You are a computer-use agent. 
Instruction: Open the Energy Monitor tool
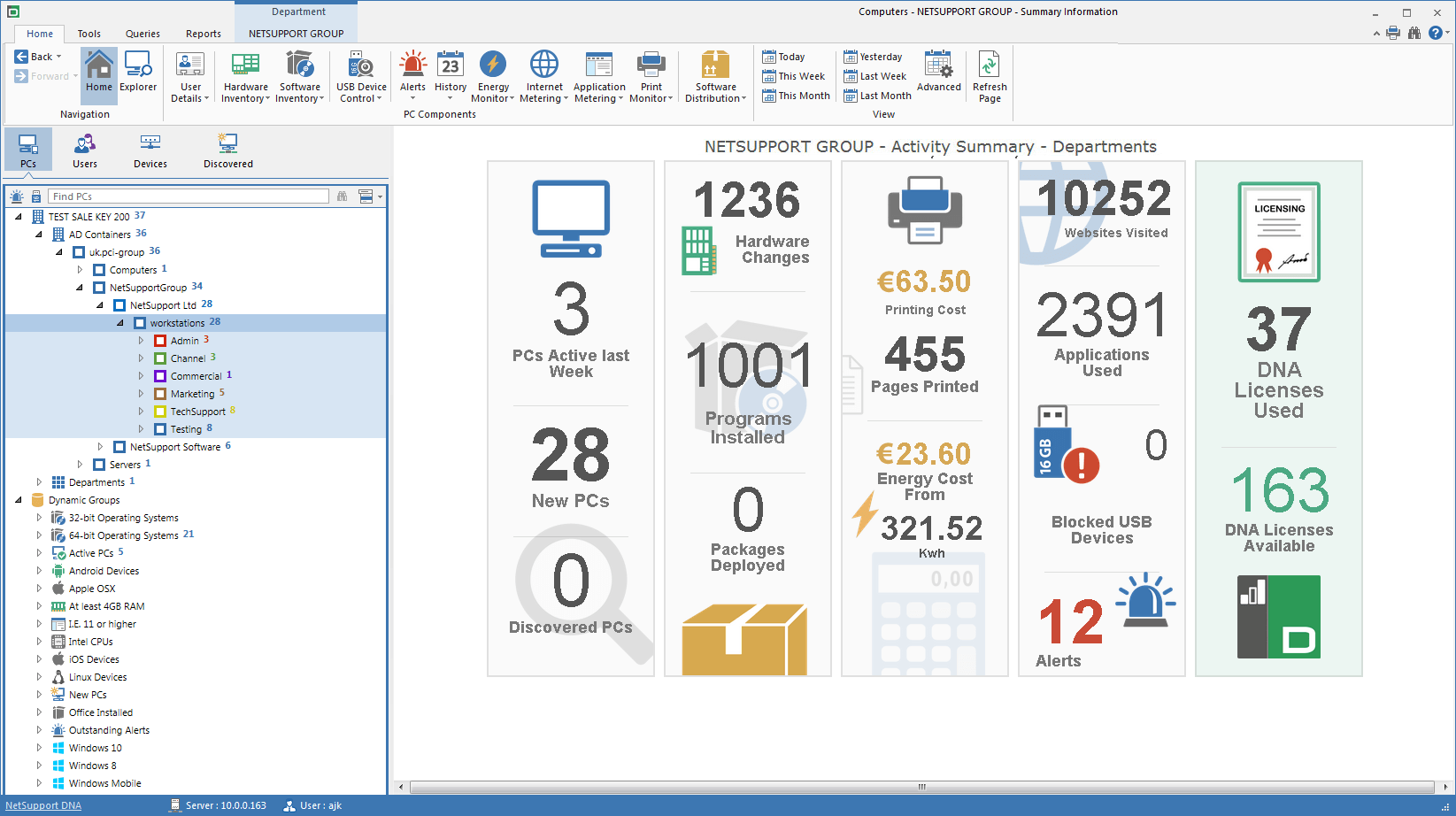pos(493,77)
